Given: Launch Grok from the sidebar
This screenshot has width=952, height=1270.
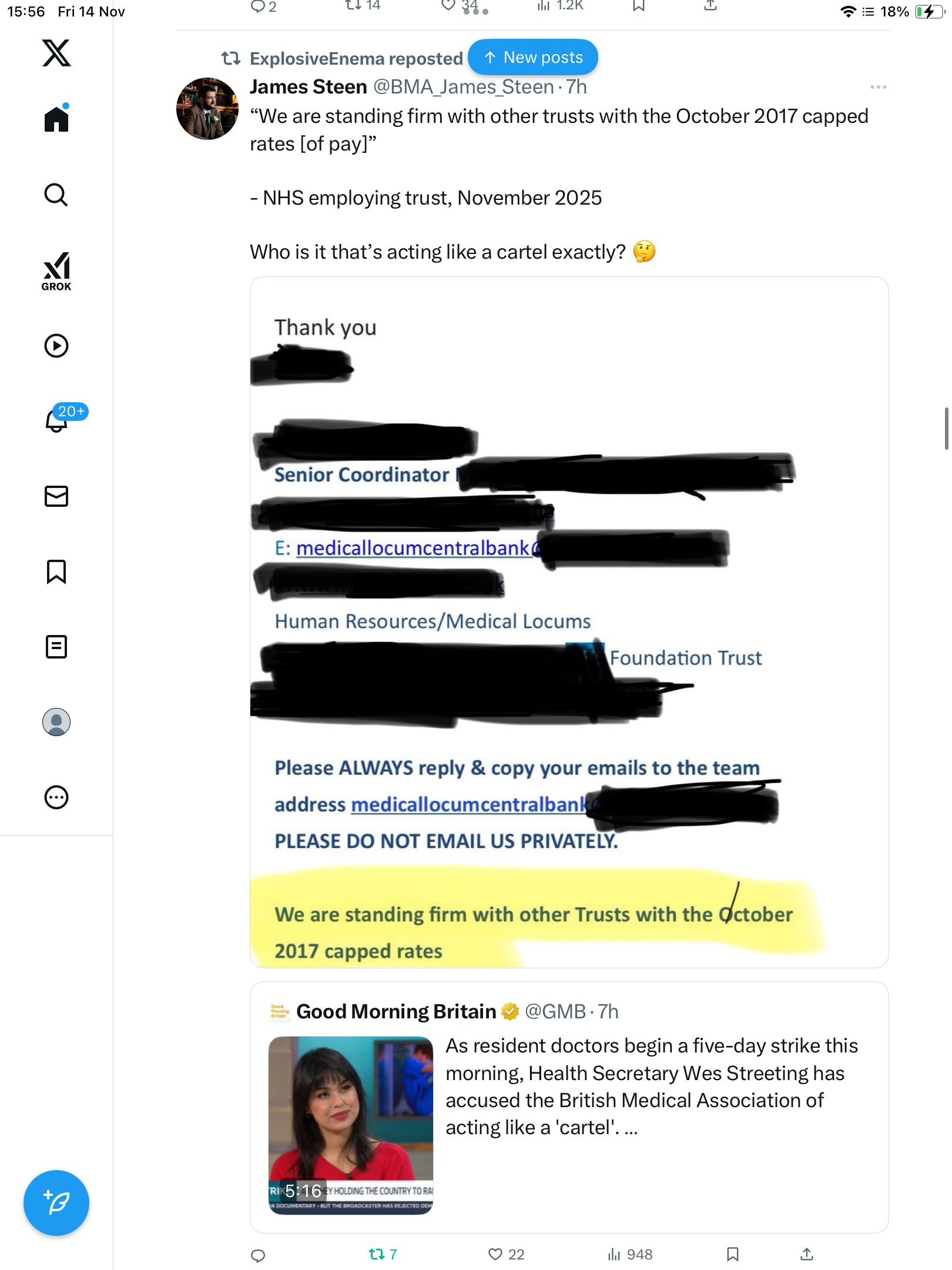Looking at the screenshot, I should (x=56, y=271).
